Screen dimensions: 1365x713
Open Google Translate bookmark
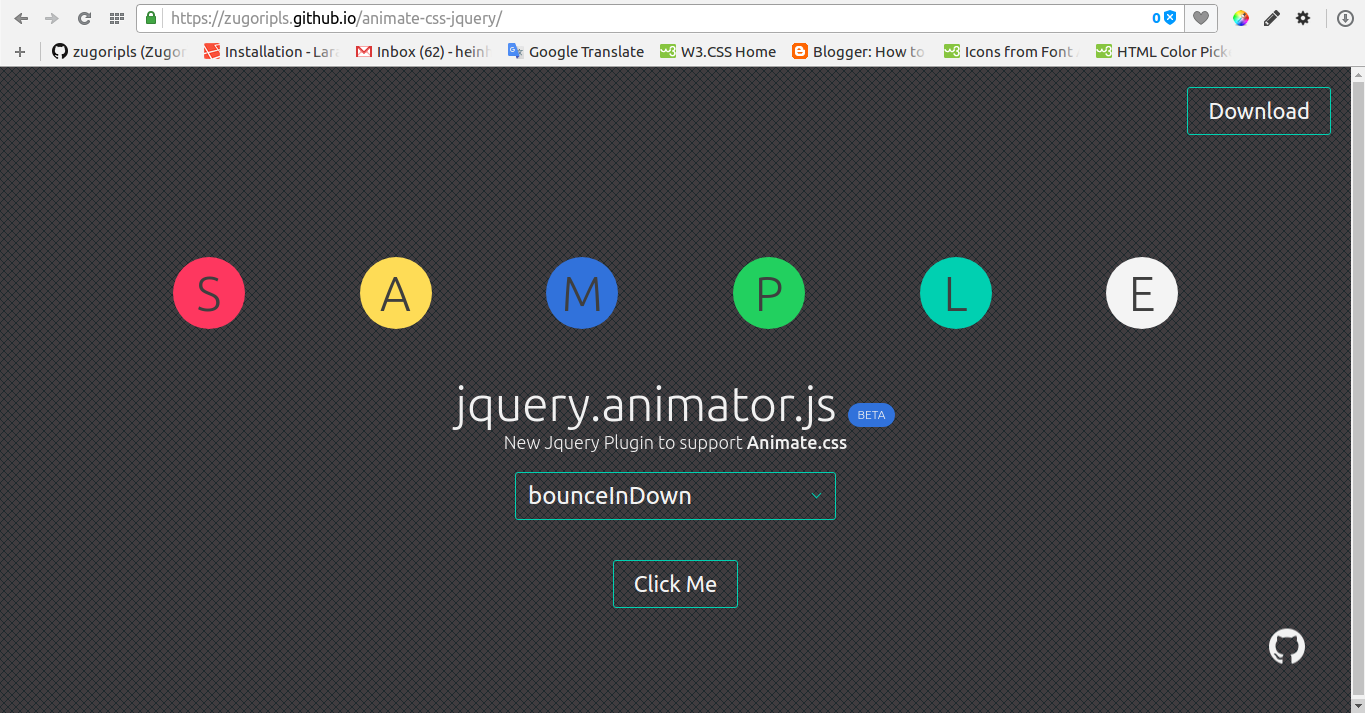[575, 52]
